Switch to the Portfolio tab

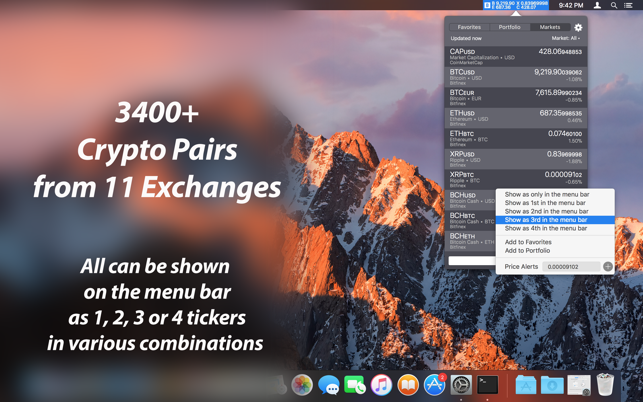point(509,27)
